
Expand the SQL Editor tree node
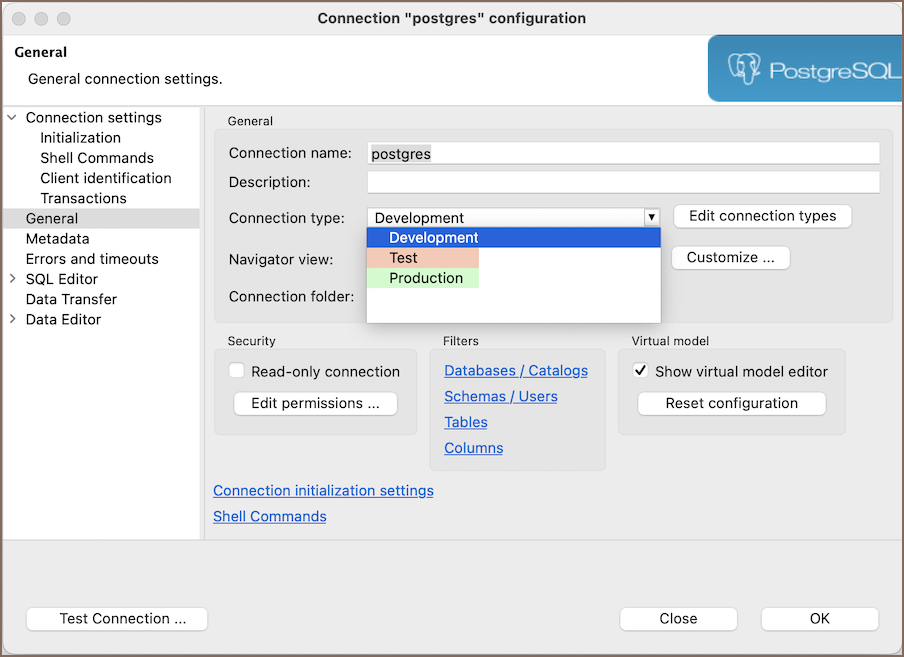pos(12,279)
